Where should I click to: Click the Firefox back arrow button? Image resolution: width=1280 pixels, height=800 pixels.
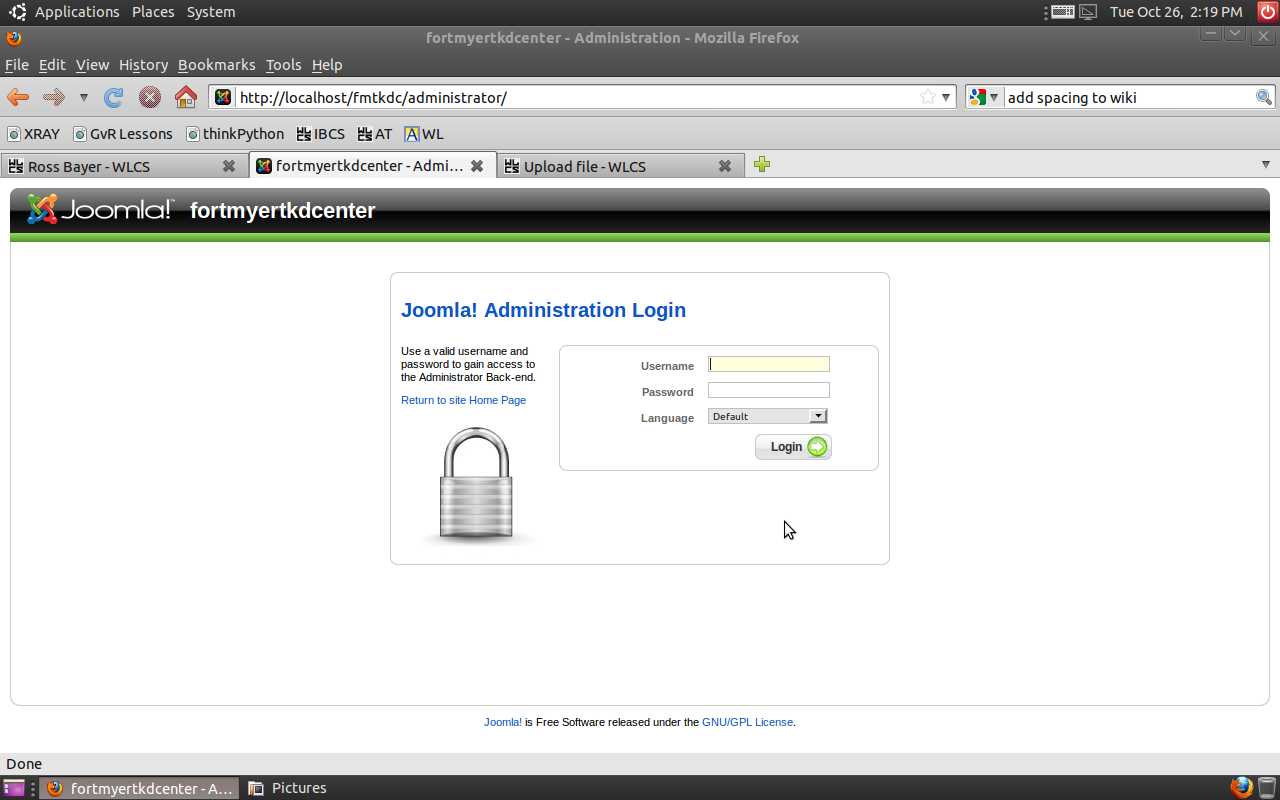coord(18,97)
